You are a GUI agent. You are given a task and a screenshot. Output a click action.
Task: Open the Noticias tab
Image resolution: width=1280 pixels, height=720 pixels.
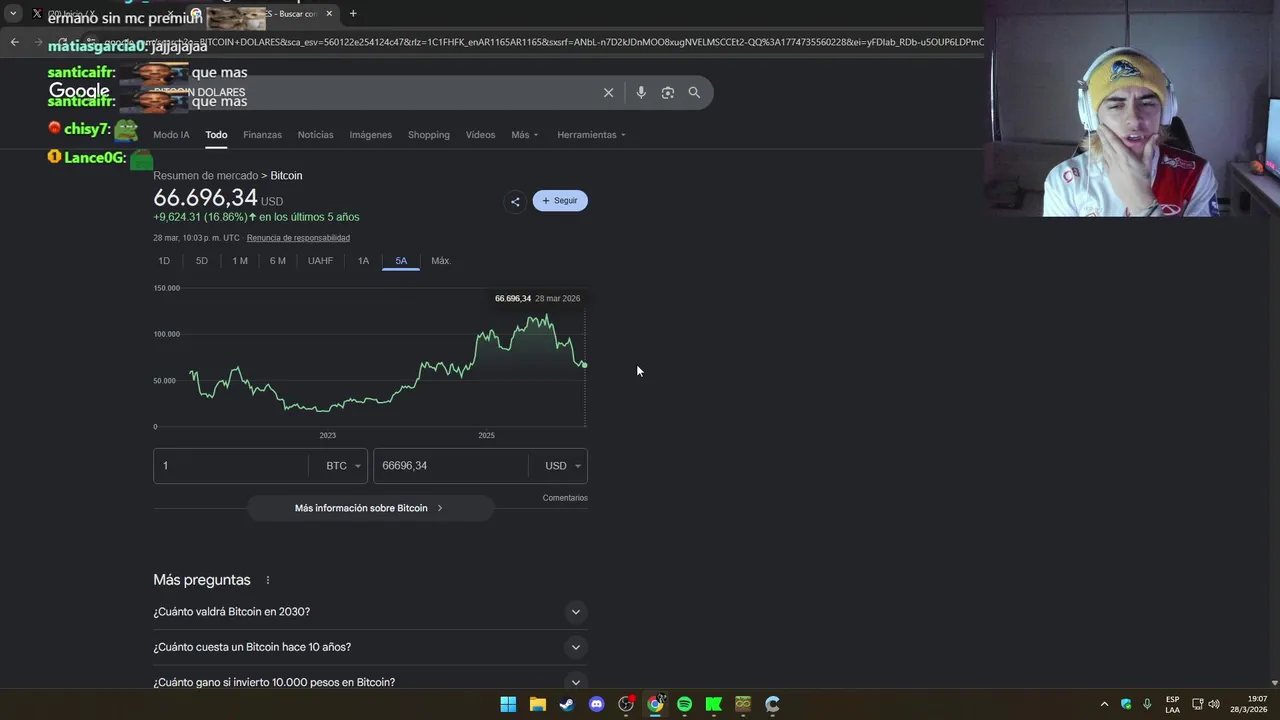315,135
